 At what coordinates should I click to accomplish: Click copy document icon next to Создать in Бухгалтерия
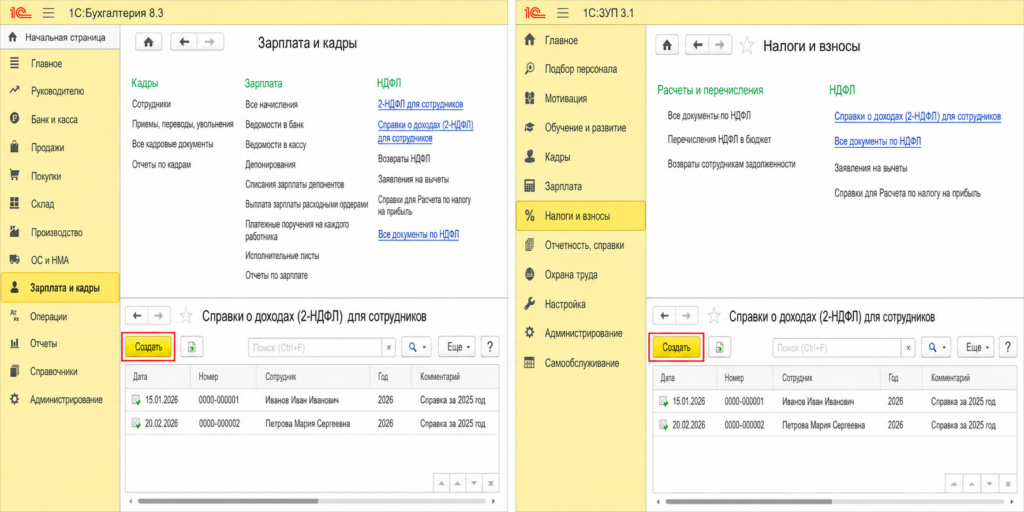click(x=191, y=347)
